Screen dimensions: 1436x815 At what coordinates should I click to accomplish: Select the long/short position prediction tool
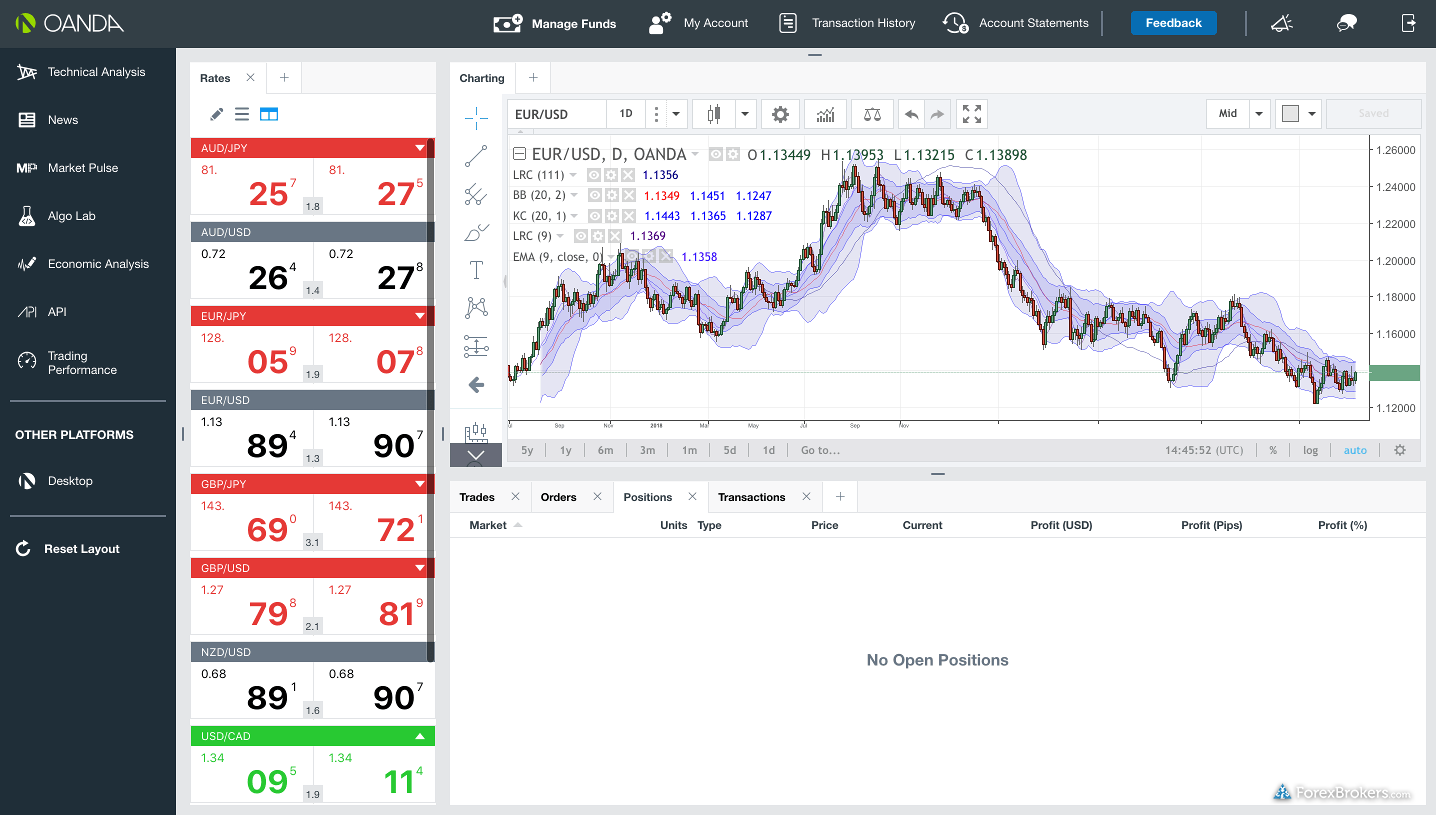(x=476, y=346)
